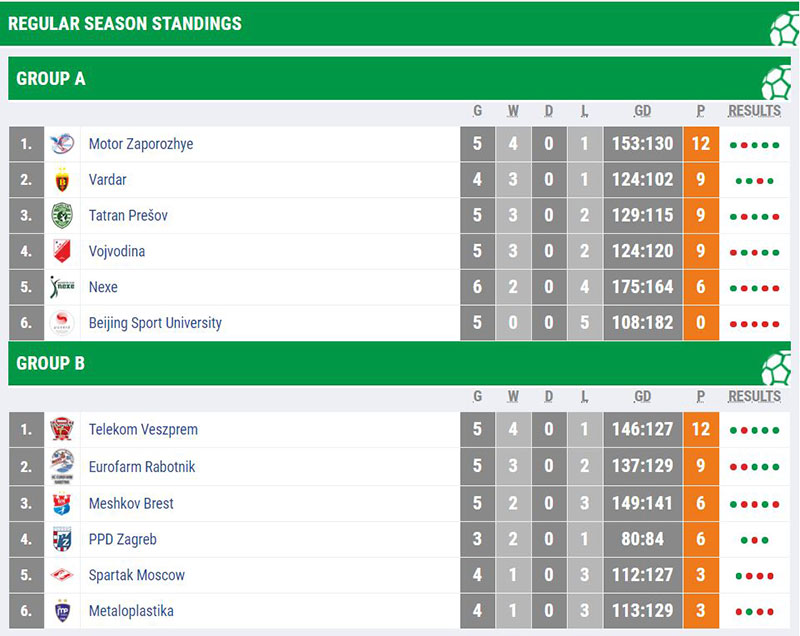Click Motor Zaporozhye's orange 12 points cell

[701, 144]
